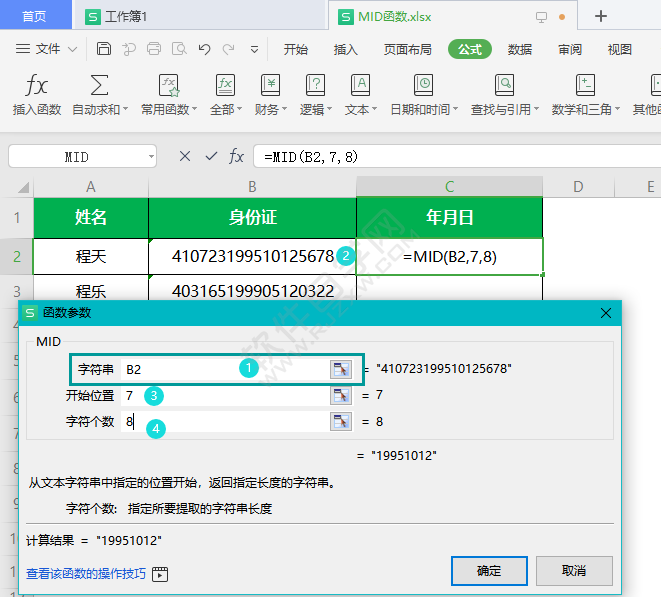The width and height of the screenshot is (661, 597).
Task: Click the export to PDF icon
Action: pyautogui.click(x=129, y=49)
